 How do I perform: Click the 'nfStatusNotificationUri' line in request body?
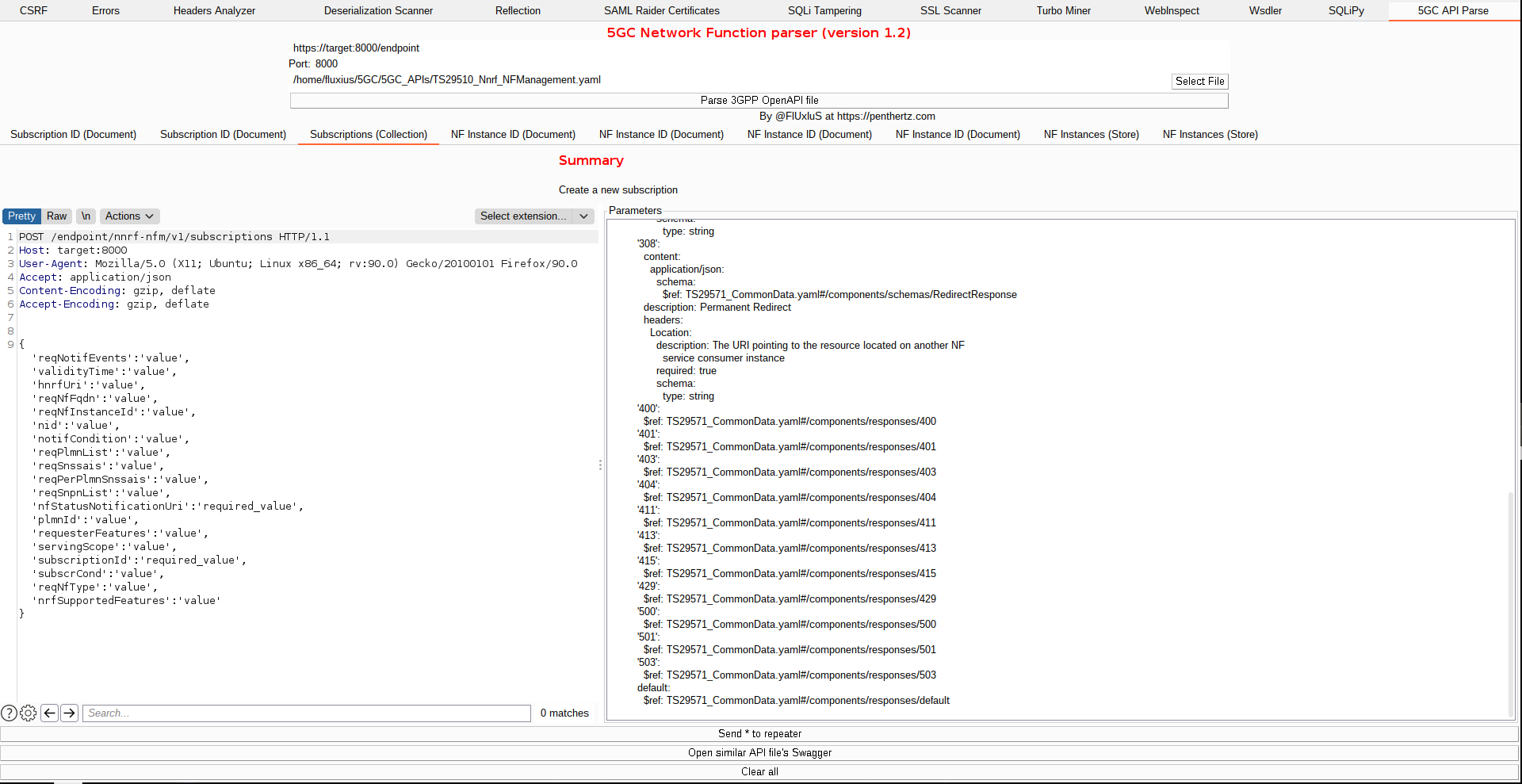coord(167,507)
